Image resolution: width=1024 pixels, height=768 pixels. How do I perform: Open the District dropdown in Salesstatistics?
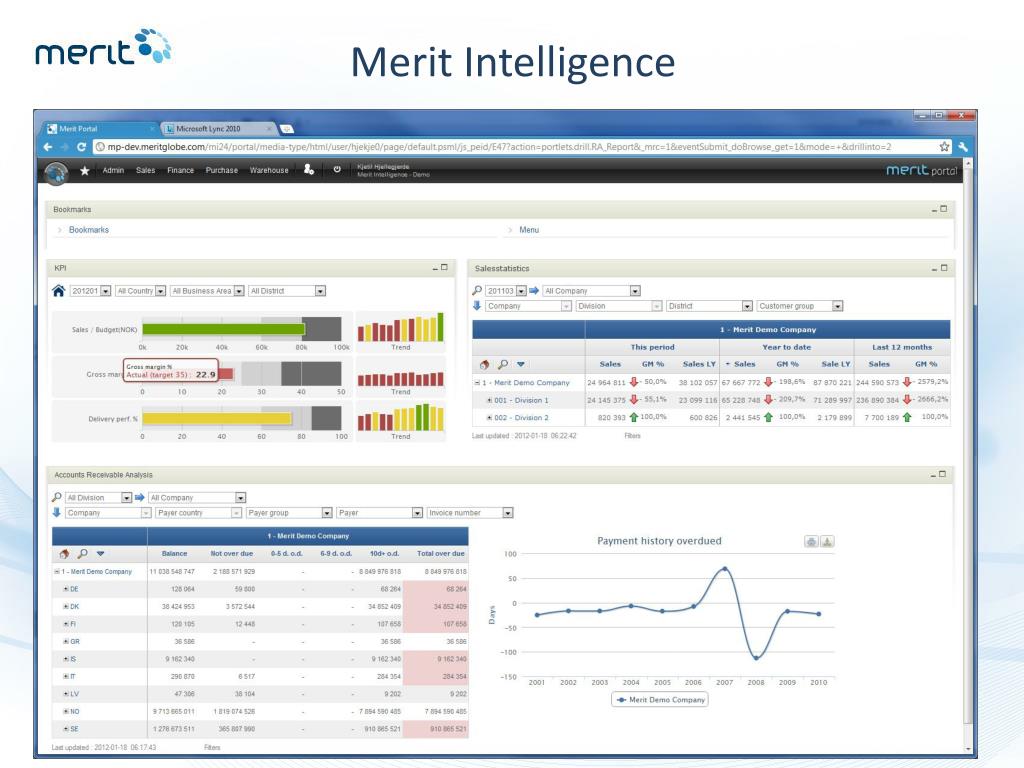(x=747, y=306)
